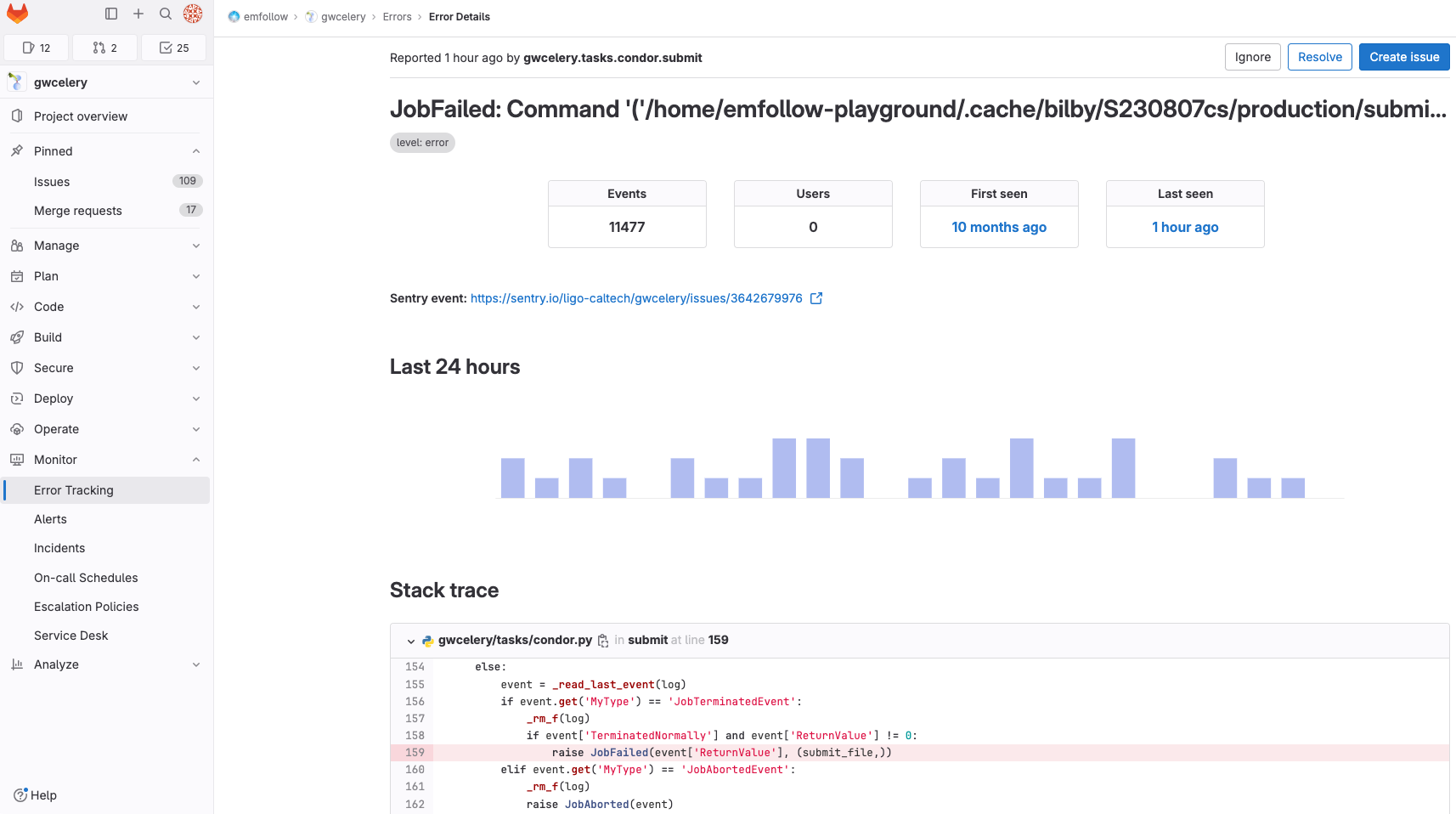The width and height of the screenshot is (1456, 814).
Task: Click the Ignore button
Action: tap(1253, 57)
